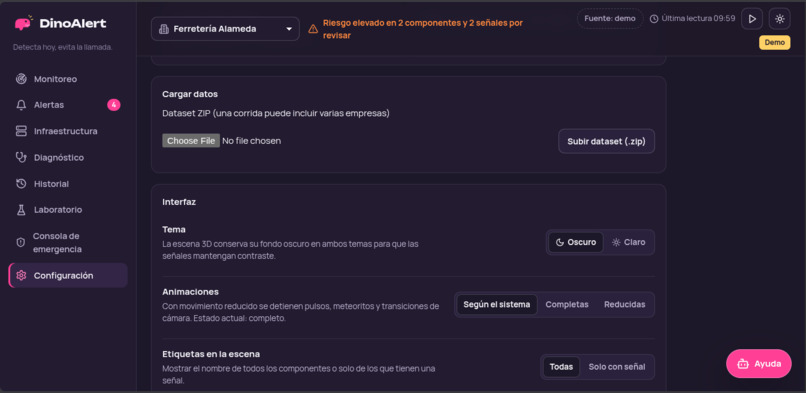
Task: Click the 'No file chosen' text
Action: 251,141
